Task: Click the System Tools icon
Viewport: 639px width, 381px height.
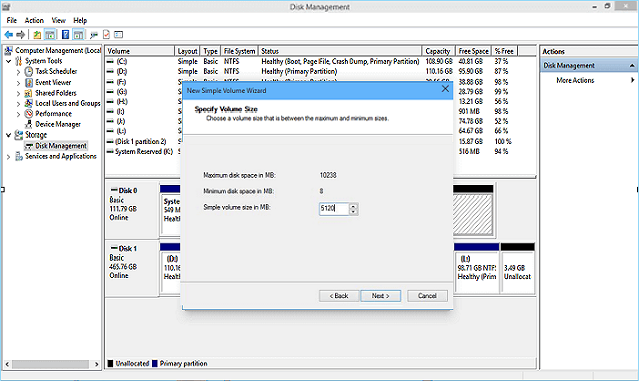Action: click(19, 61)
